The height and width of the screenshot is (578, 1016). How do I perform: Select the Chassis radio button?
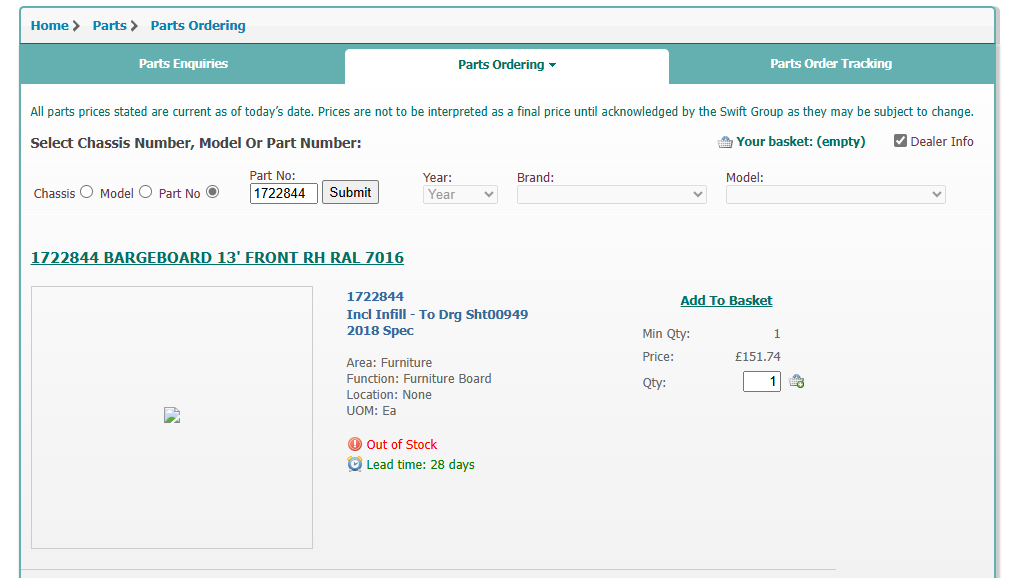point(86,192)
